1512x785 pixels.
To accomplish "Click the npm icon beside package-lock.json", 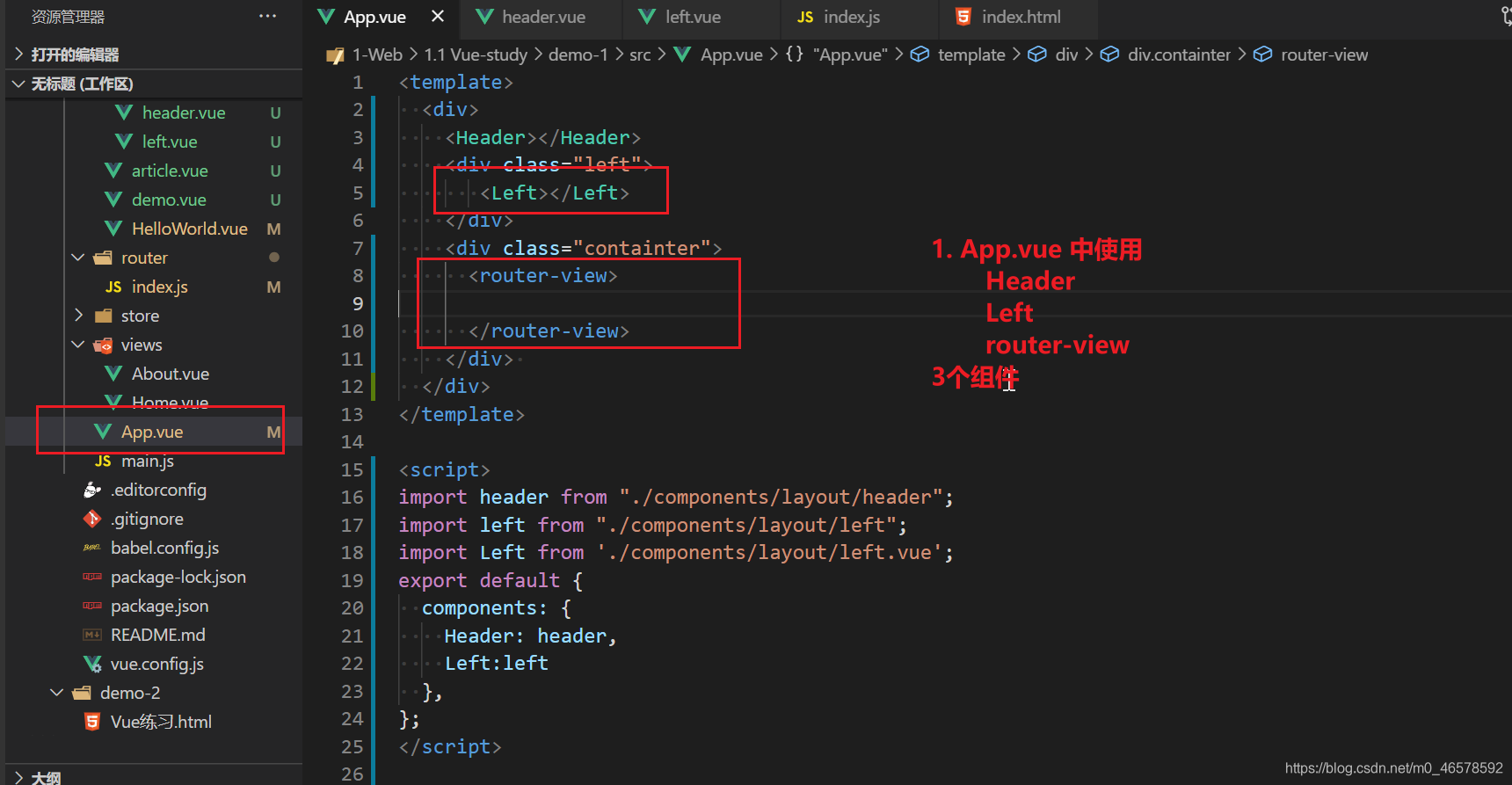I will (92, 577).
